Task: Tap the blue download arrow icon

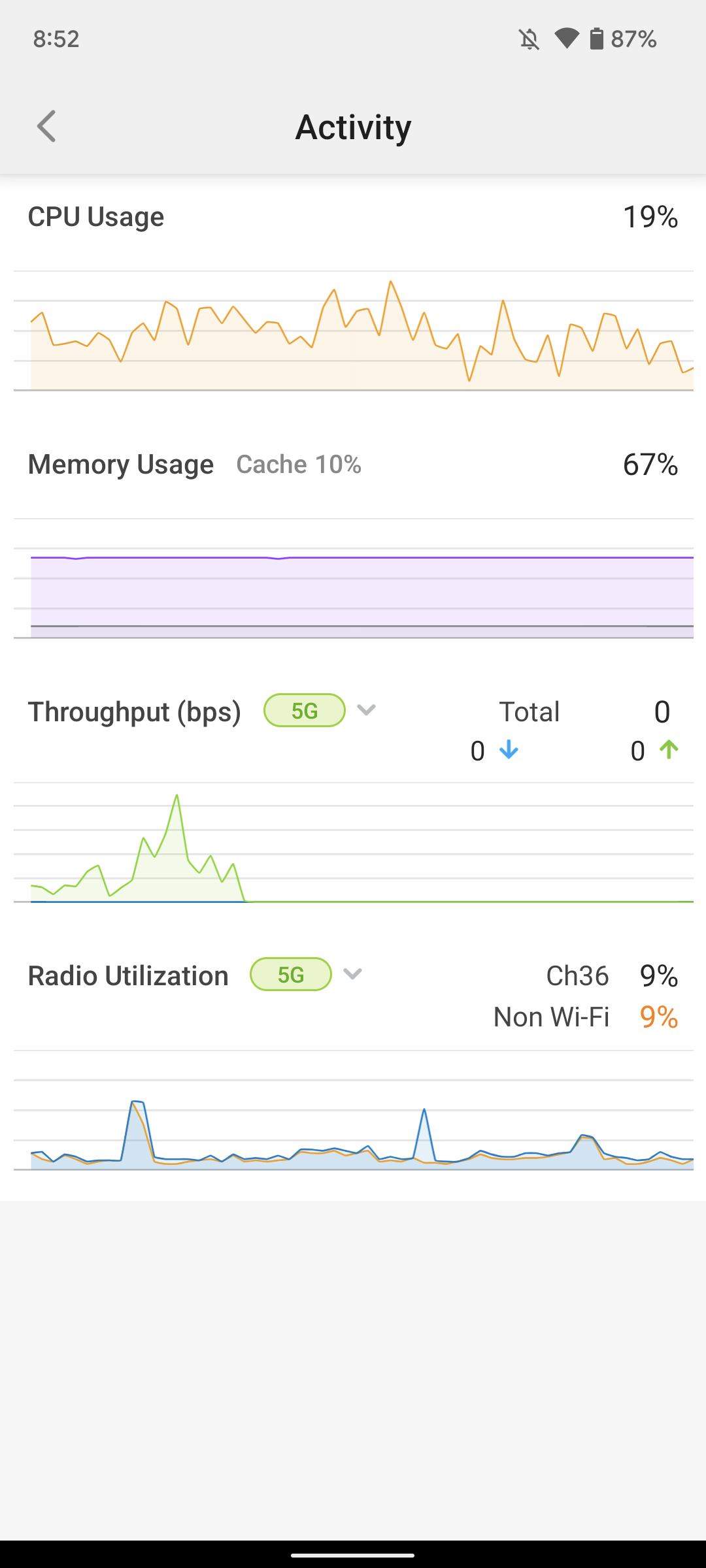Action: 509,751
